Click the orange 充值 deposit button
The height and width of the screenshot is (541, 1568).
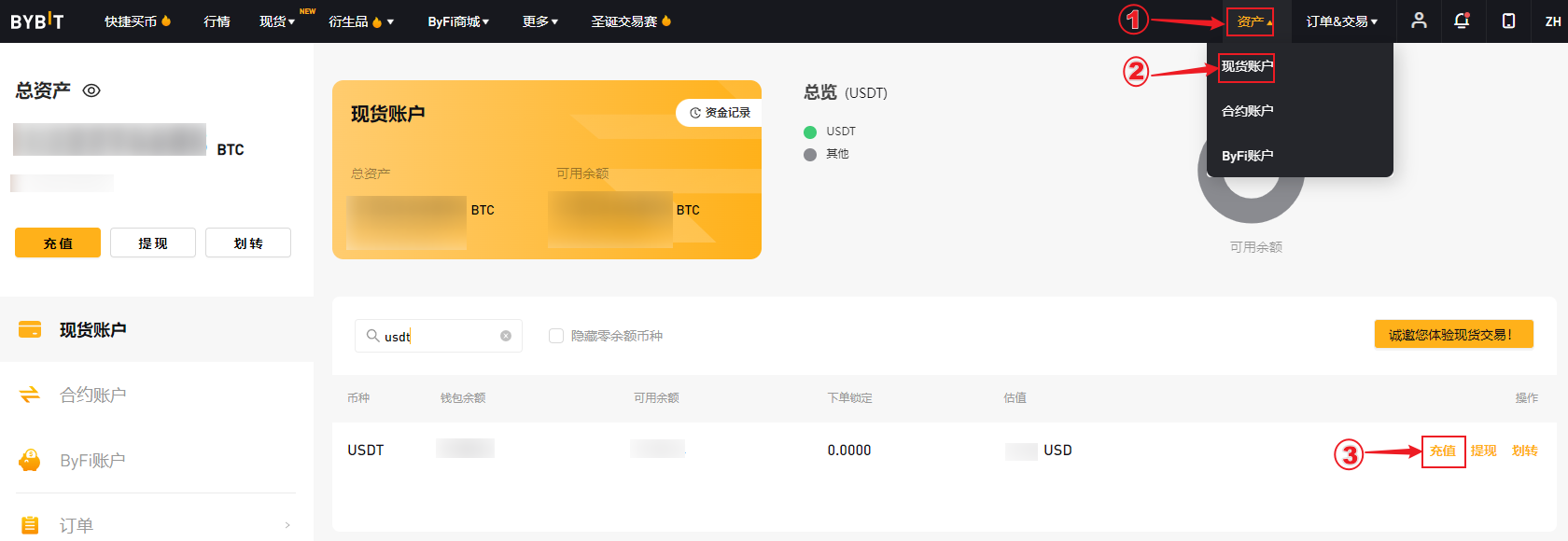tap(58, 243)
